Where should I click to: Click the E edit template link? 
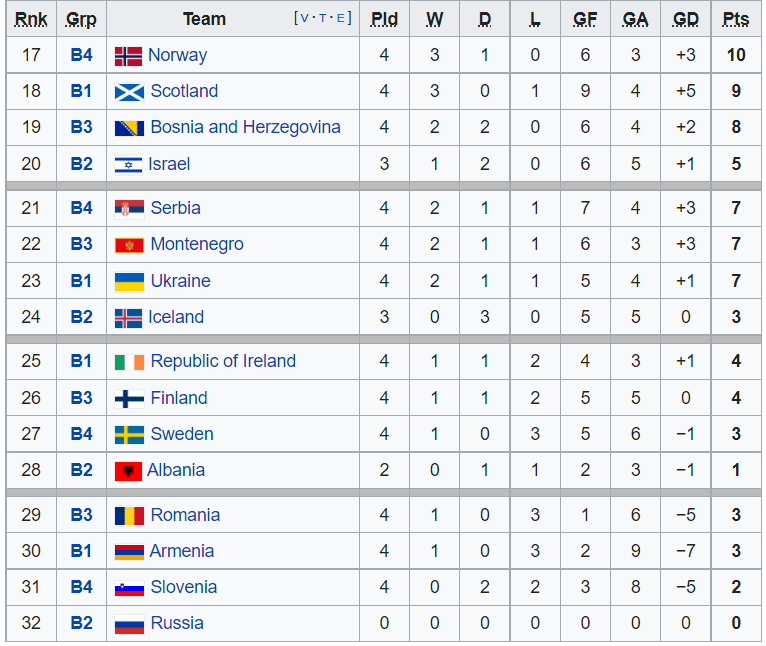[340, 19]
